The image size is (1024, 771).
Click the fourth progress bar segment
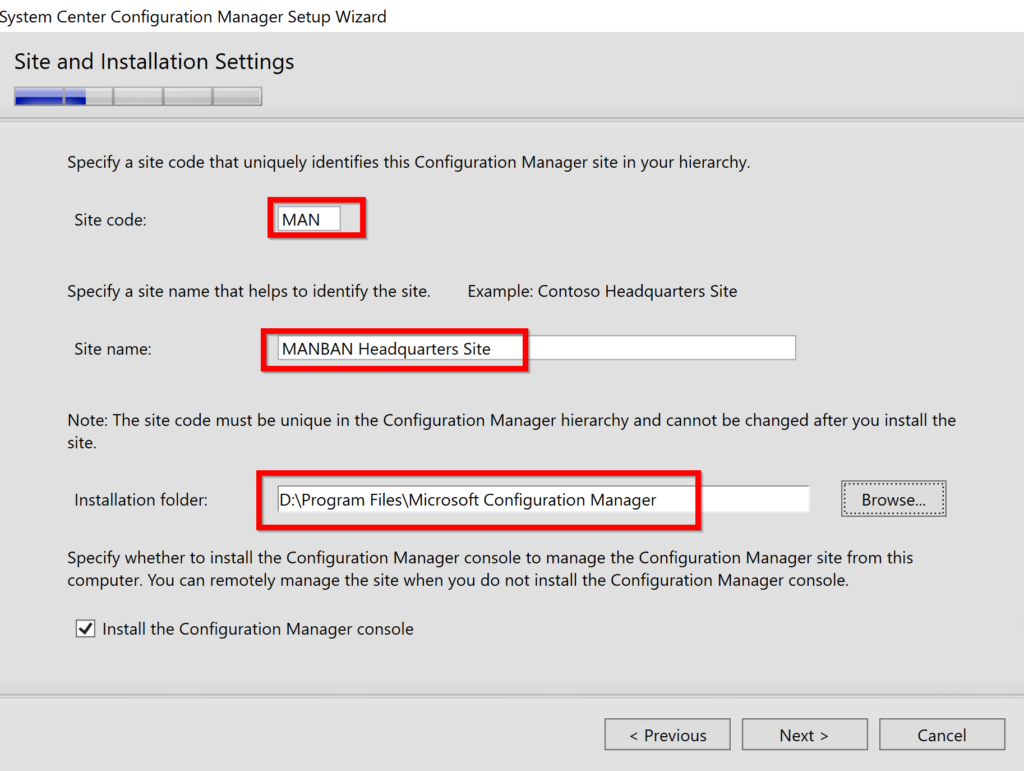[187, 96]
